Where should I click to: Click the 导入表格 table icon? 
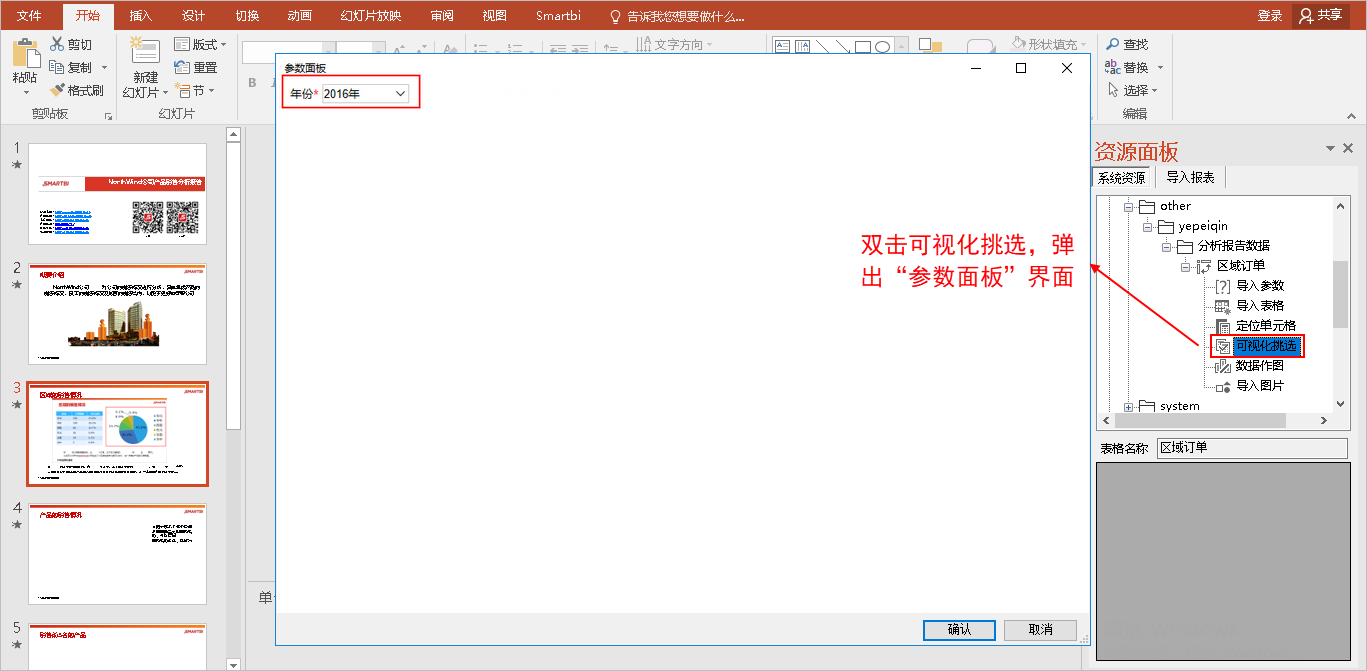[x=1222, y=306]
